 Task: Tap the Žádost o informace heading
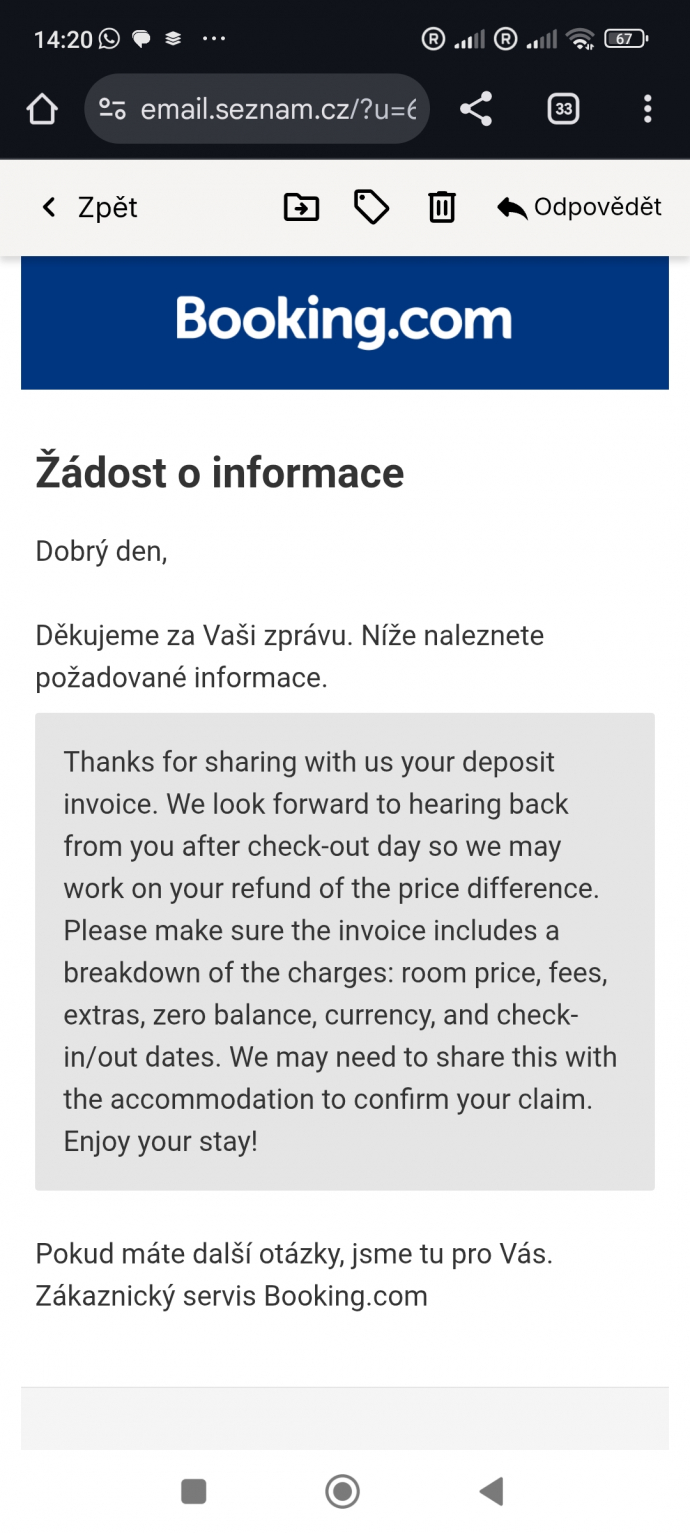click(x=220, y=472)
